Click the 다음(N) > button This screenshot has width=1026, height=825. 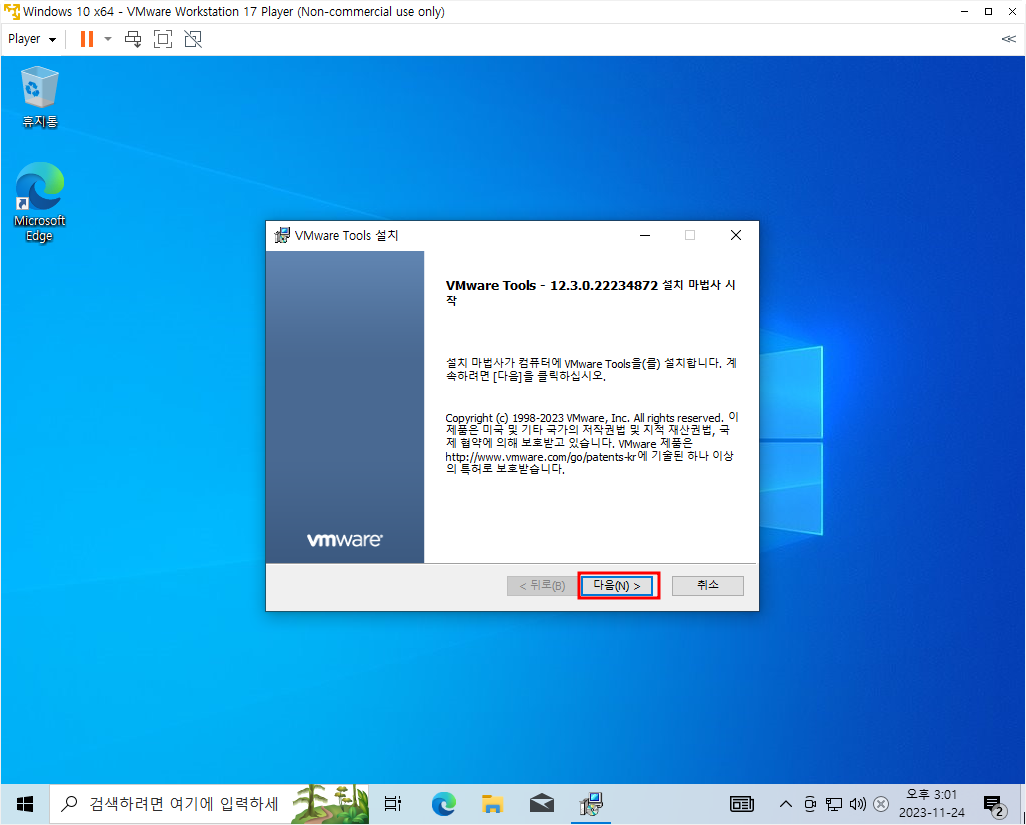617,586
